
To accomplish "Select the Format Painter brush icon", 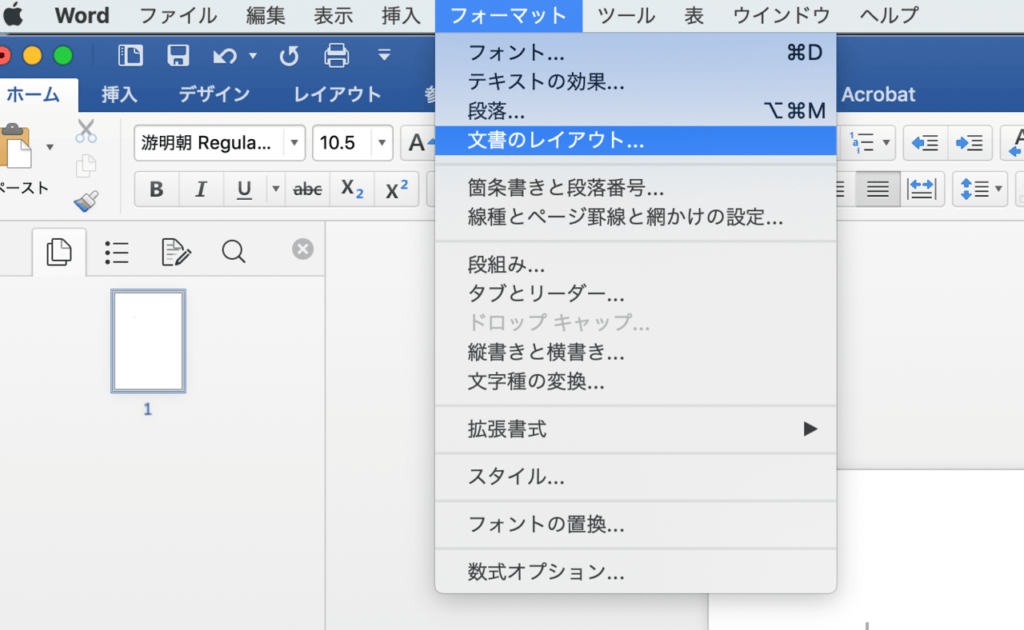I will [86, 201].
